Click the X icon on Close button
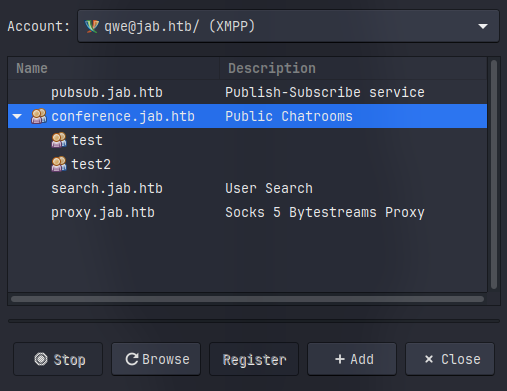This screenshot has height=391, width=507. [x=429, y=359]
